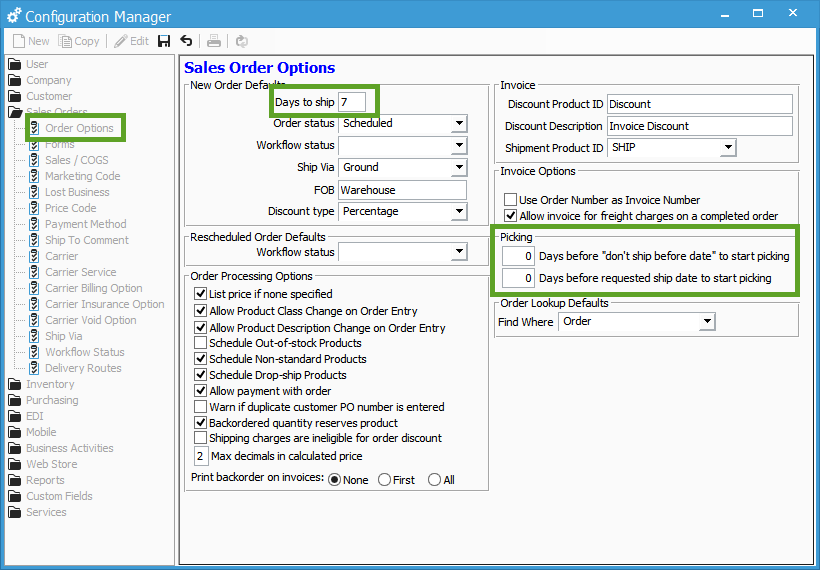The height and width of the screenshot is (570, 820).
Task: Toggle Schedule Drop-ship Products
Action: 200,375
